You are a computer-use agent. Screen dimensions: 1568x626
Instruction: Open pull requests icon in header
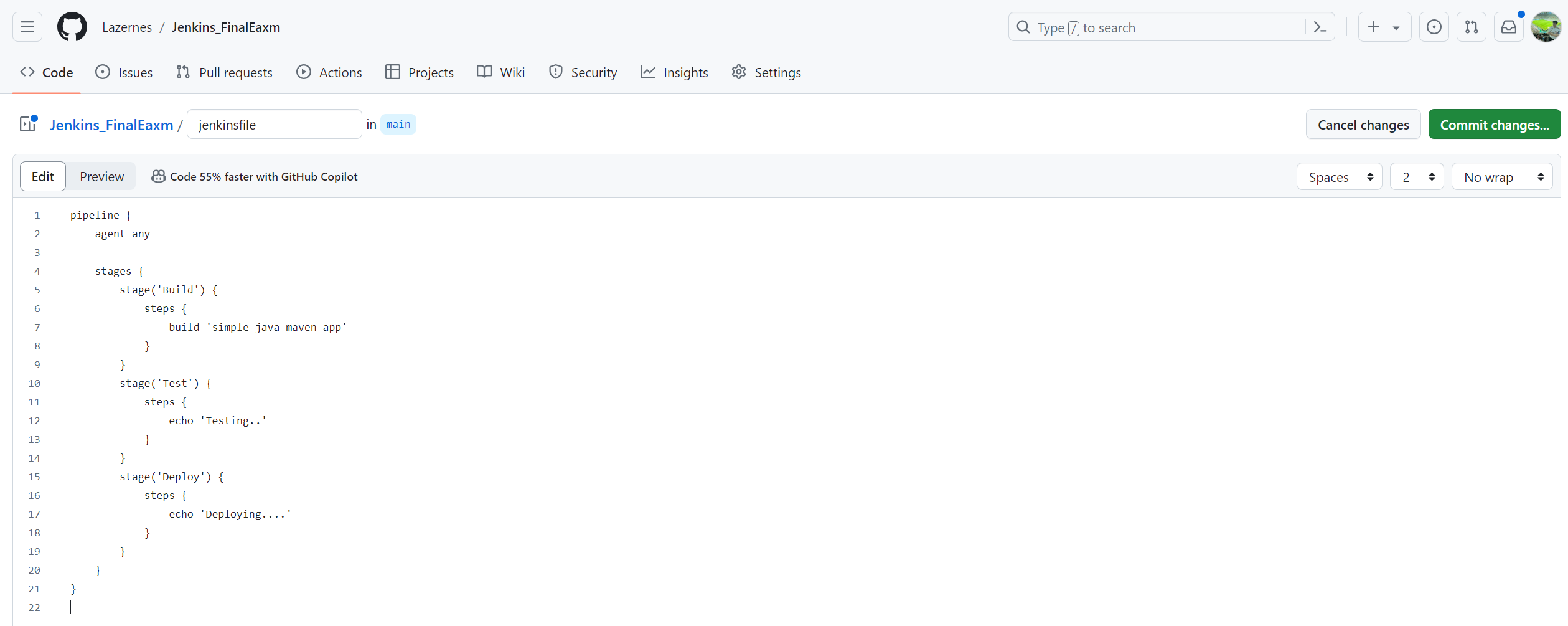pos(1472,27)
